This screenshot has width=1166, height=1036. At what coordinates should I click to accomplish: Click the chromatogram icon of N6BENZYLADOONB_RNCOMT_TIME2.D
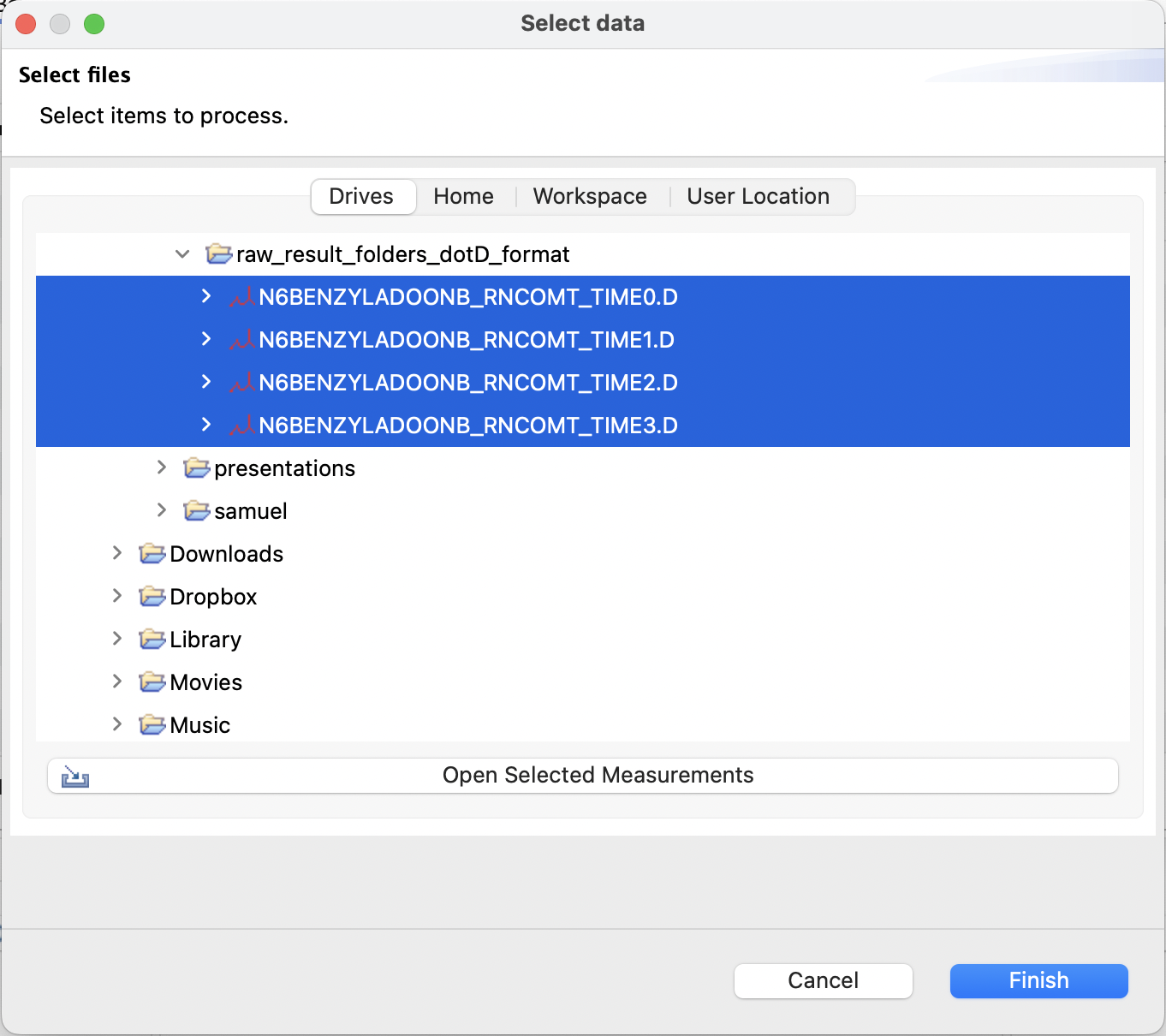pyautogui.click(x=241, y=383)
